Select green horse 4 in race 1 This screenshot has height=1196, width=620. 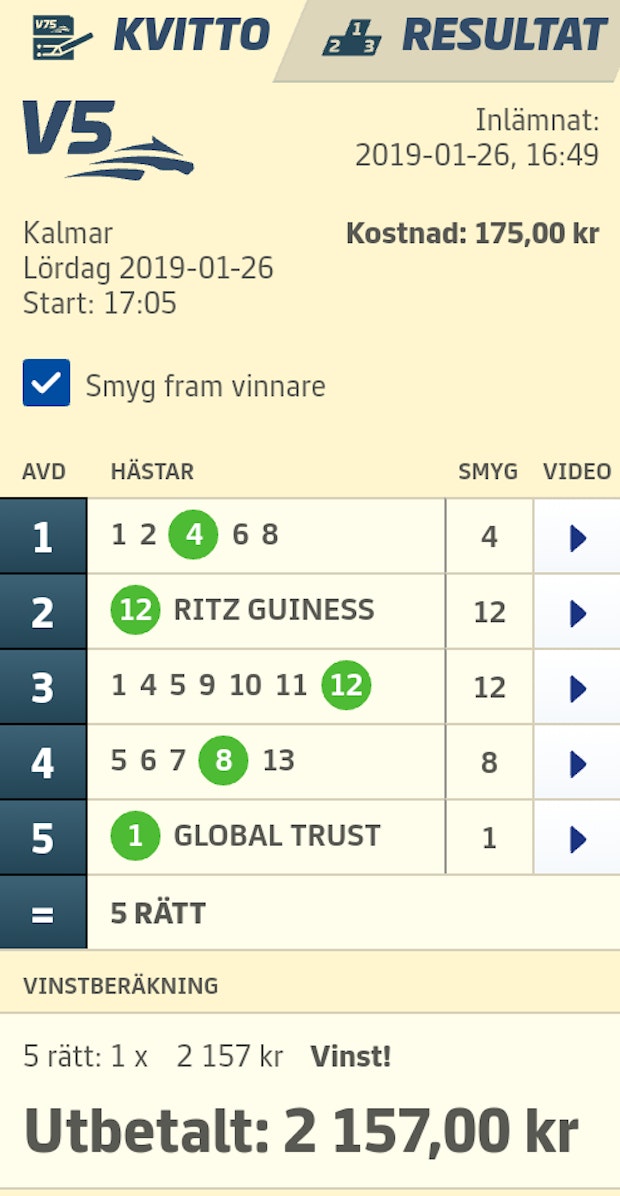[x=194, y=535]
